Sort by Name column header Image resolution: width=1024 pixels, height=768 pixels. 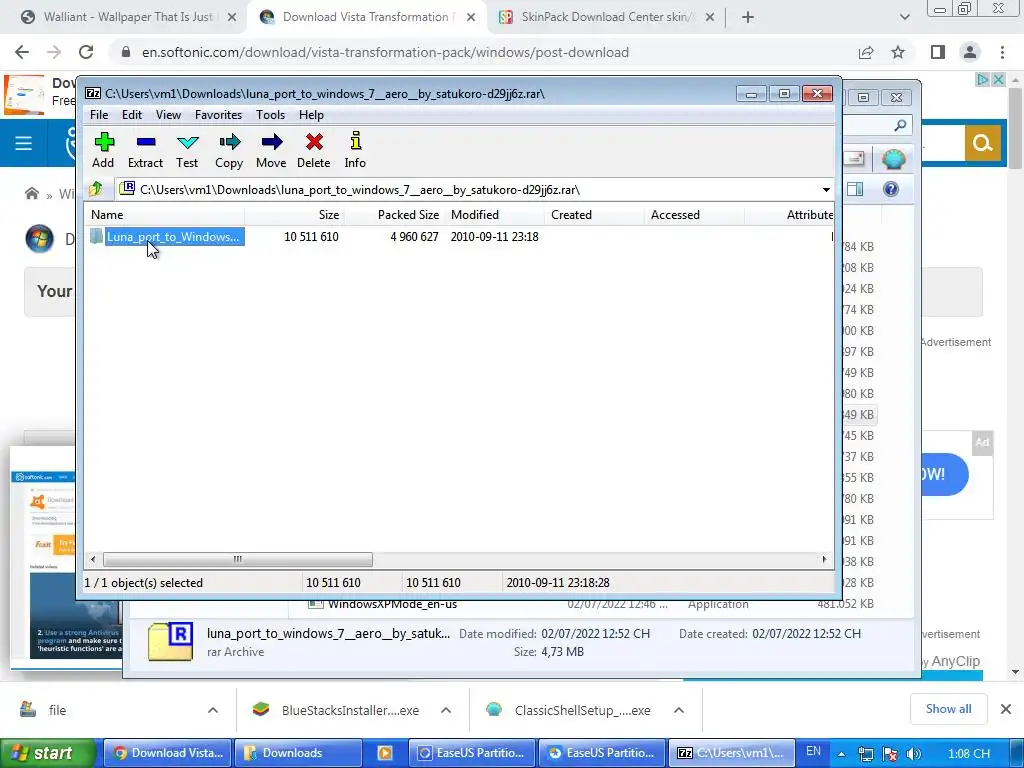click(x=165, y=215)
